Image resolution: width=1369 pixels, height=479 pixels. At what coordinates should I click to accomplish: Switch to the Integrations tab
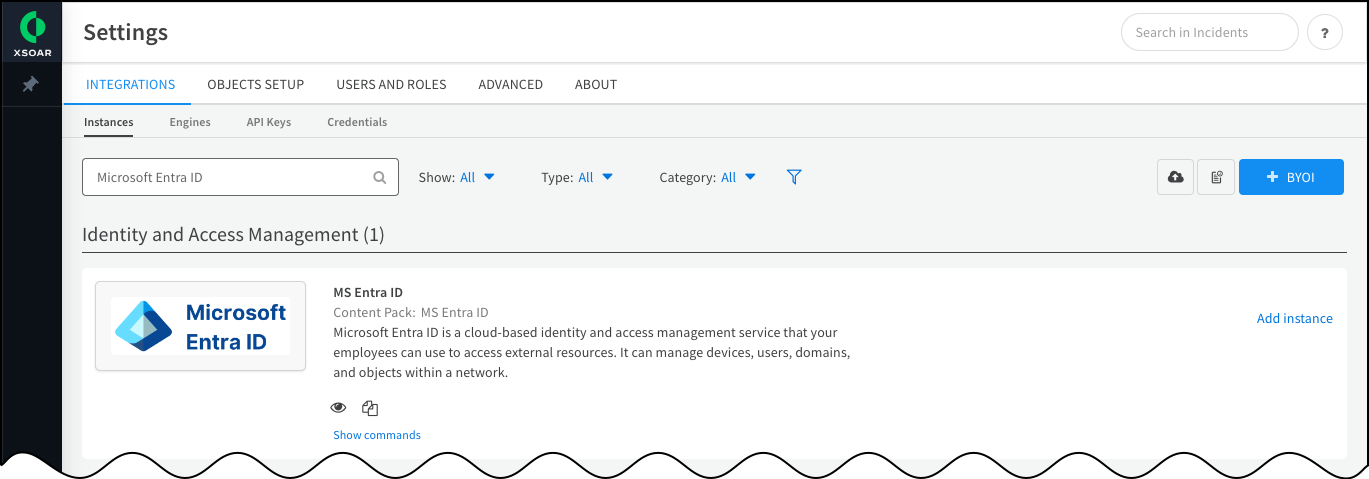click(x=131, y=84)
